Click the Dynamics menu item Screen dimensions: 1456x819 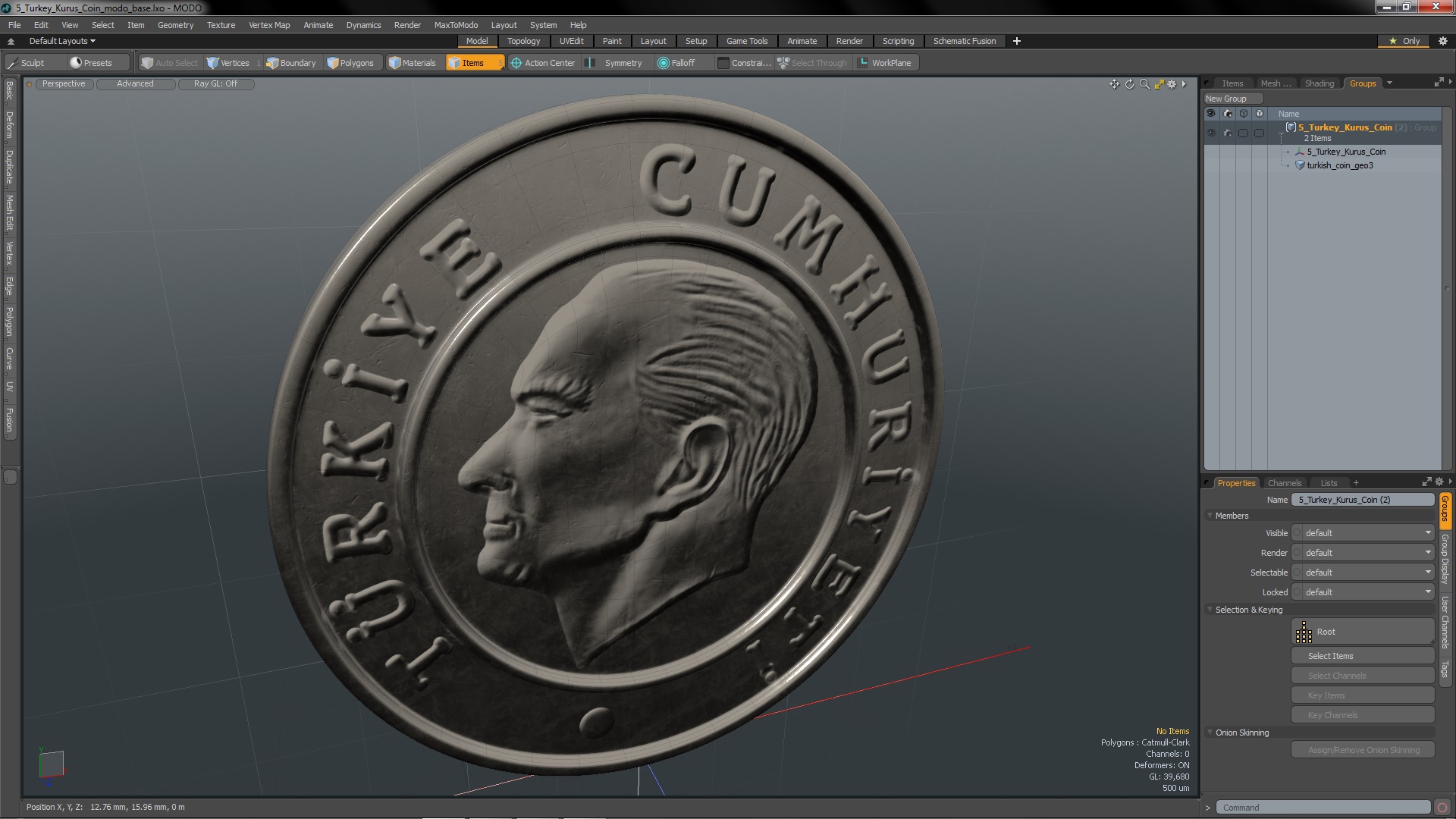363,24
